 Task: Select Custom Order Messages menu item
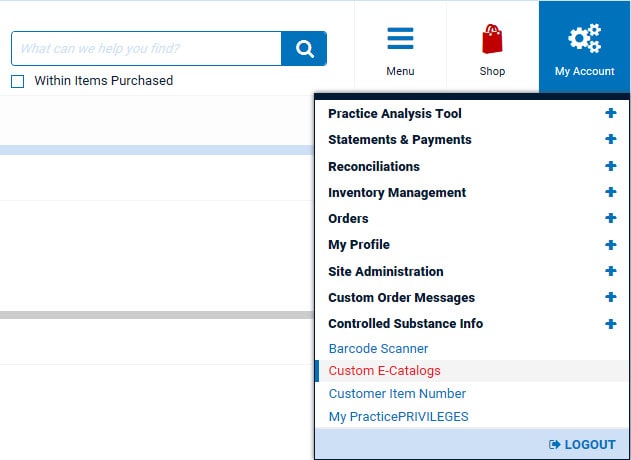(x=401, y=297)
